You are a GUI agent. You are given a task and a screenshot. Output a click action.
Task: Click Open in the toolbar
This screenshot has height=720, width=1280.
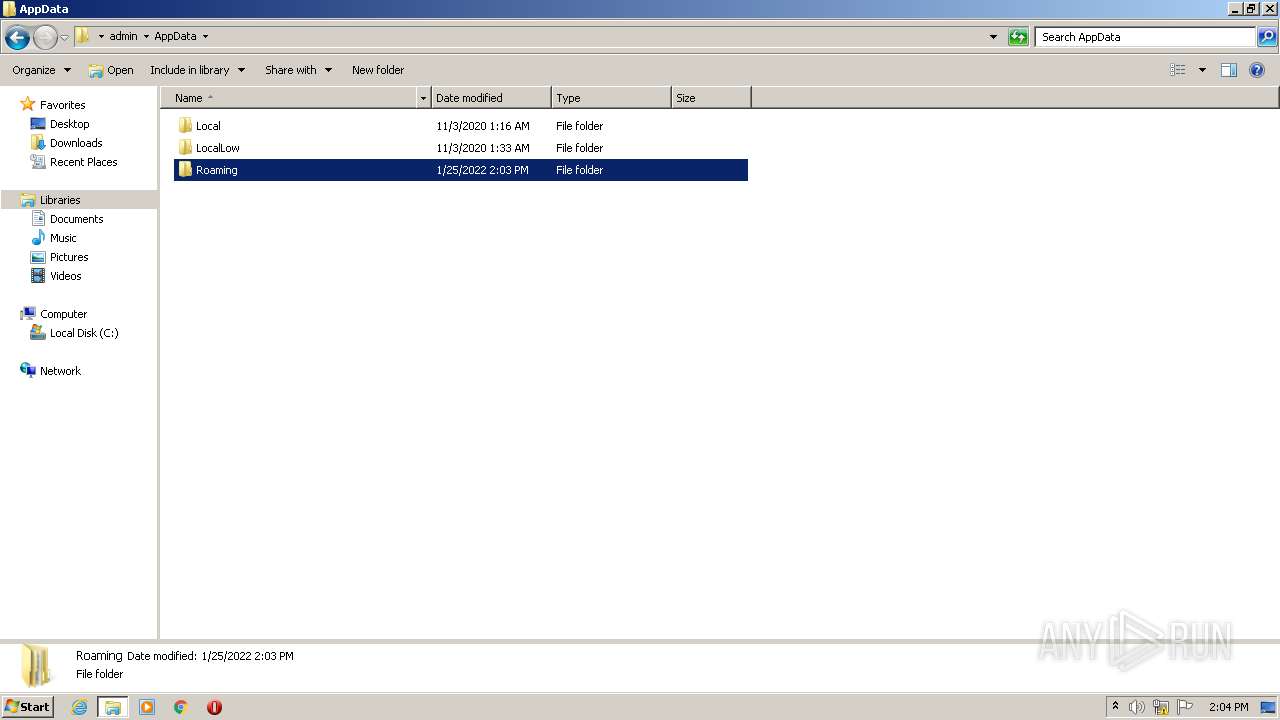111,70
